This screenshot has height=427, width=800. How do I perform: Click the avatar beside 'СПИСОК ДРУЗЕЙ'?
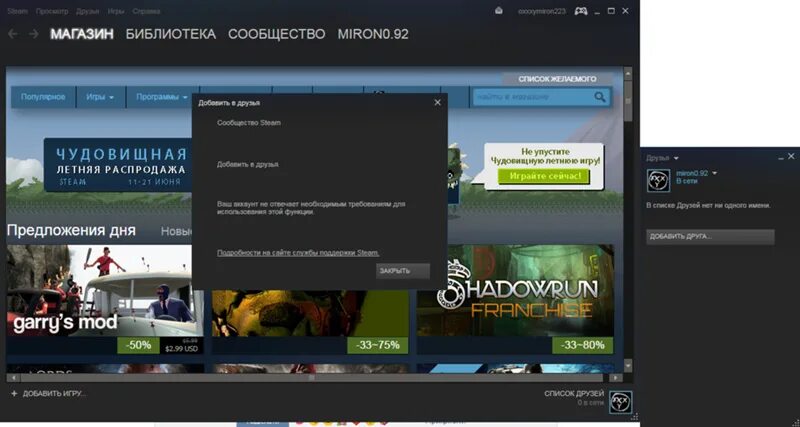coord(621,401)
